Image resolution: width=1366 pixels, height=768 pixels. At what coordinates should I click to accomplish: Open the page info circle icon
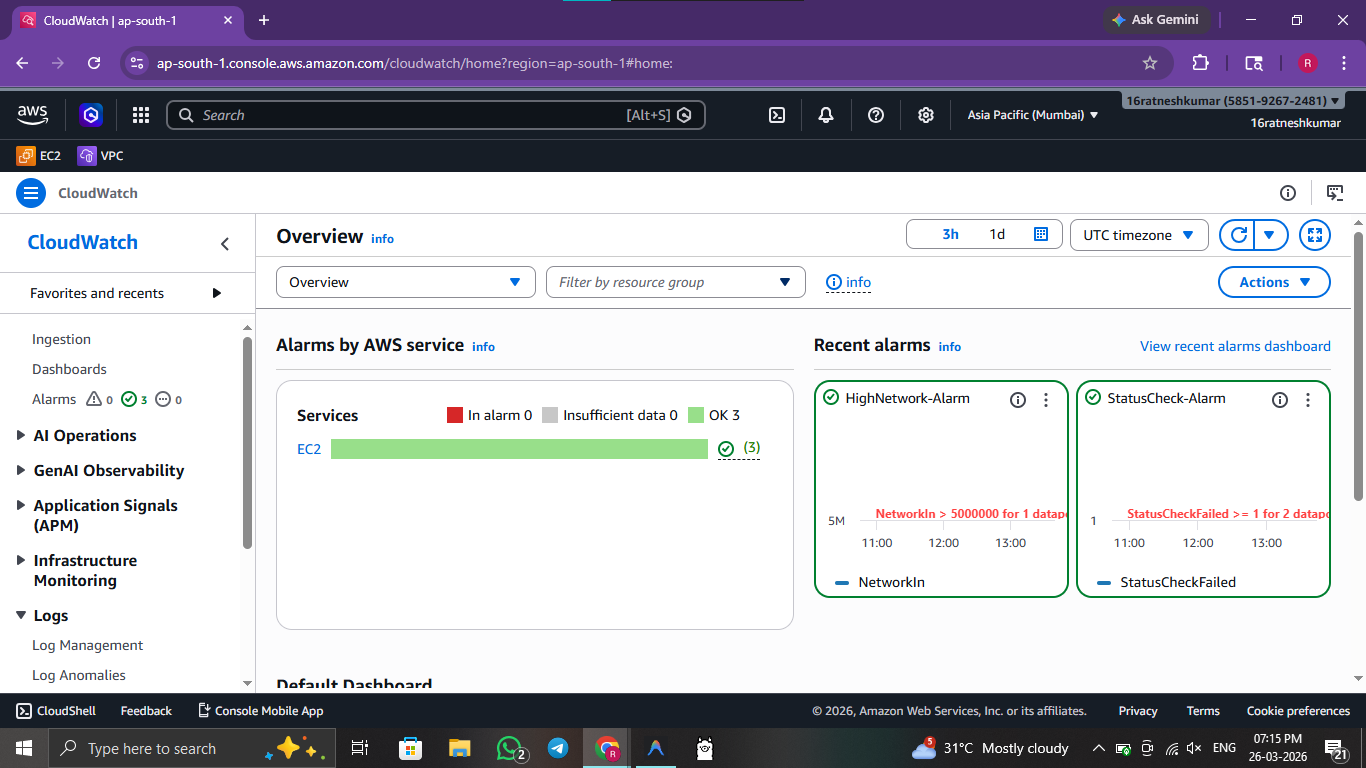pyautogui.click(x=1288, y=193)
